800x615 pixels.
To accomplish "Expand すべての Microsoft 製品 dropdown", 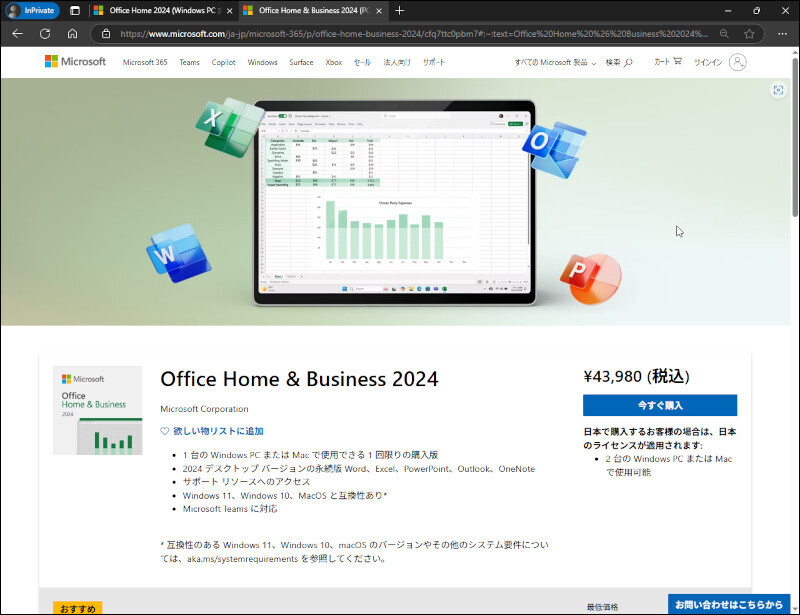I will (555, 62).
